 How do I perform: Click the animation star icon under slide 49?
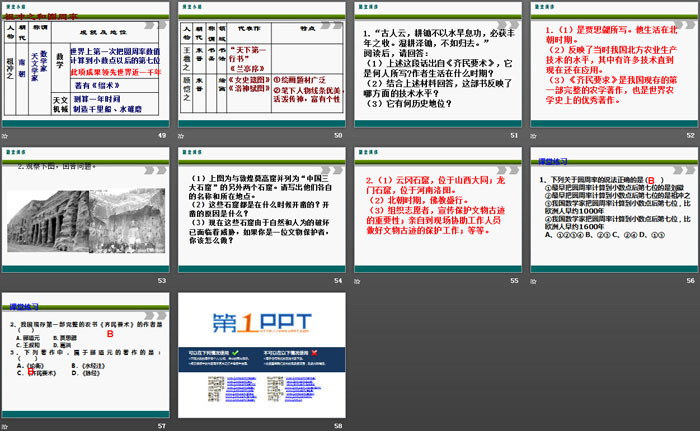6,135
